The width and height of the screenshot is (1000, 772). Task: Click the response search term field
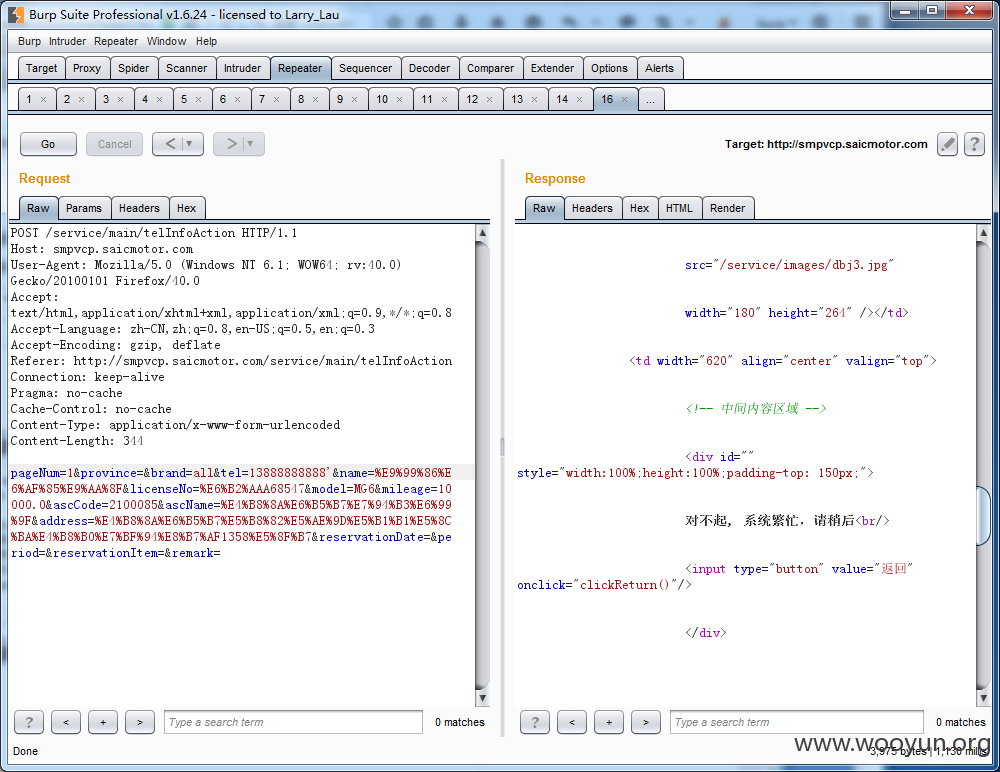pyautogui.click(x=797, y=722)
